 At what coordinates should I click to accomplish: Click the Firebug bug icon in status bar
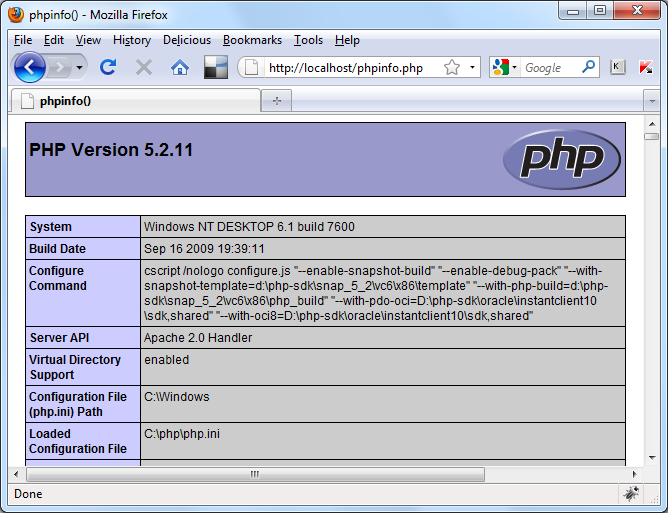[631, 493]
